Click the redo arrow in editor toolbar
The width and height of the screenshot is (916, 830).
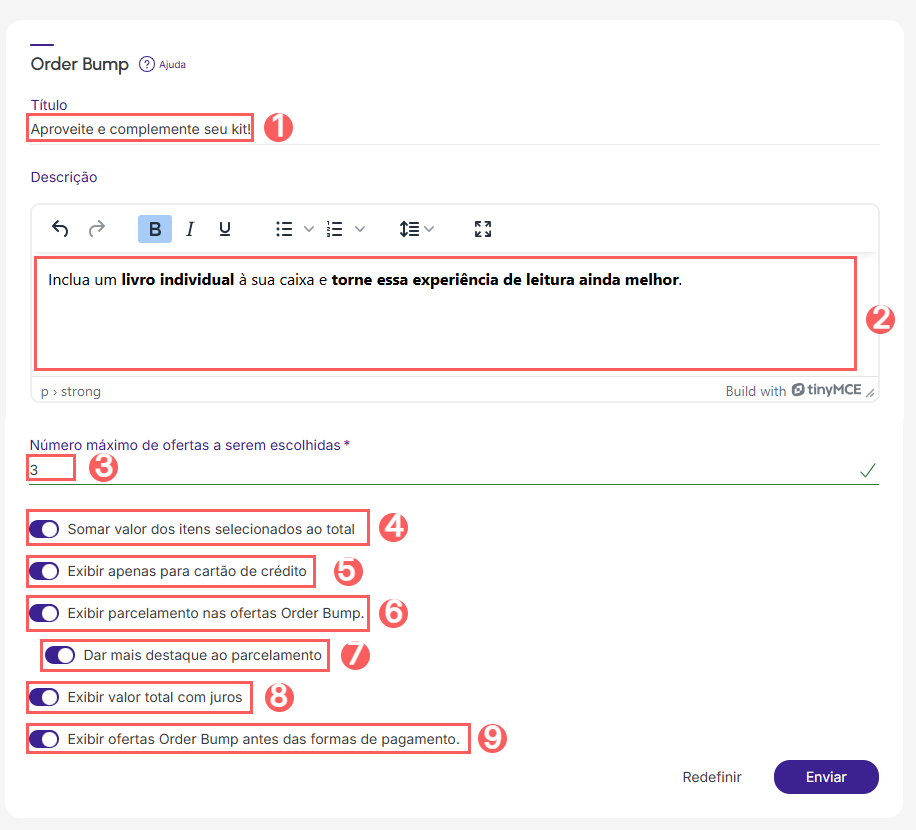97,229
